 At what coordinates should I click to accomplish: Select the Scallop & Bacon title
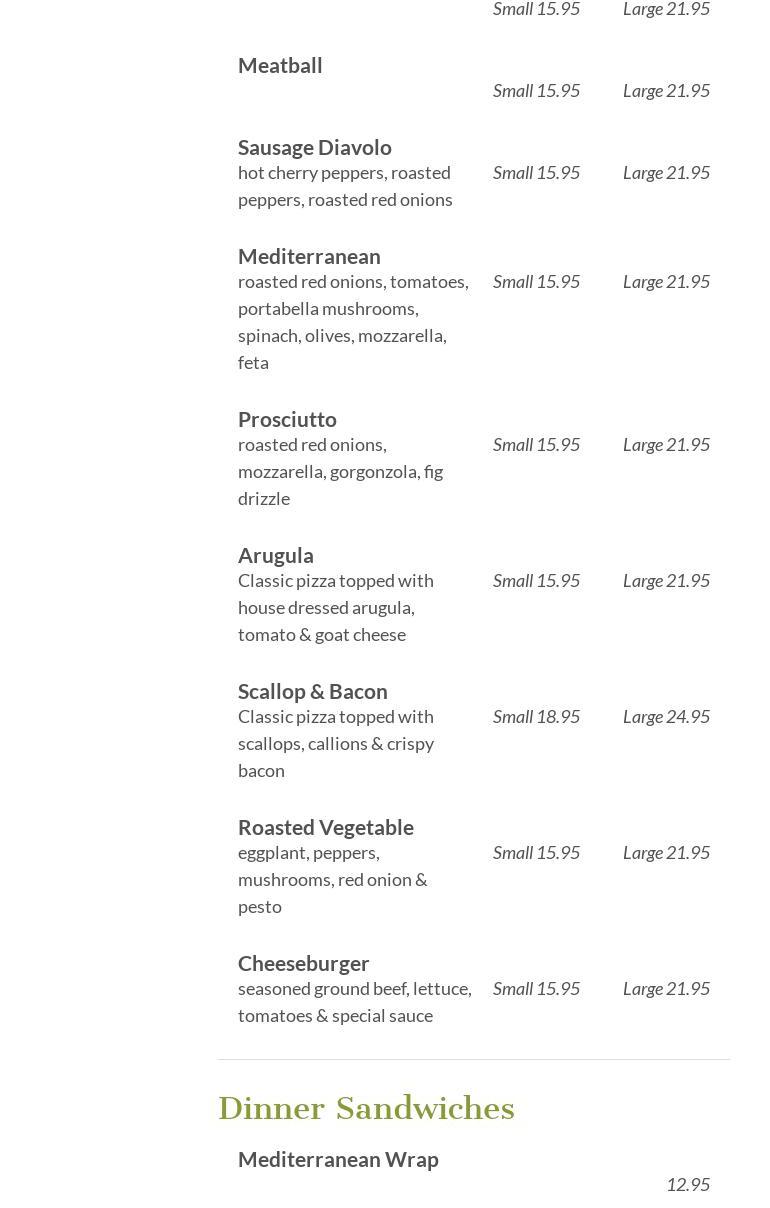(x=312, y=691)
